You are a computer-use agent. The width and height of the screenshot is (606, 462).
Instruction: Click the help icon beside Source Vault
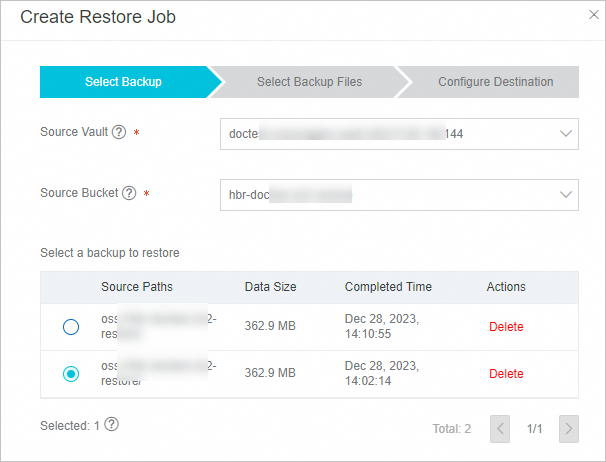[119, 132]
